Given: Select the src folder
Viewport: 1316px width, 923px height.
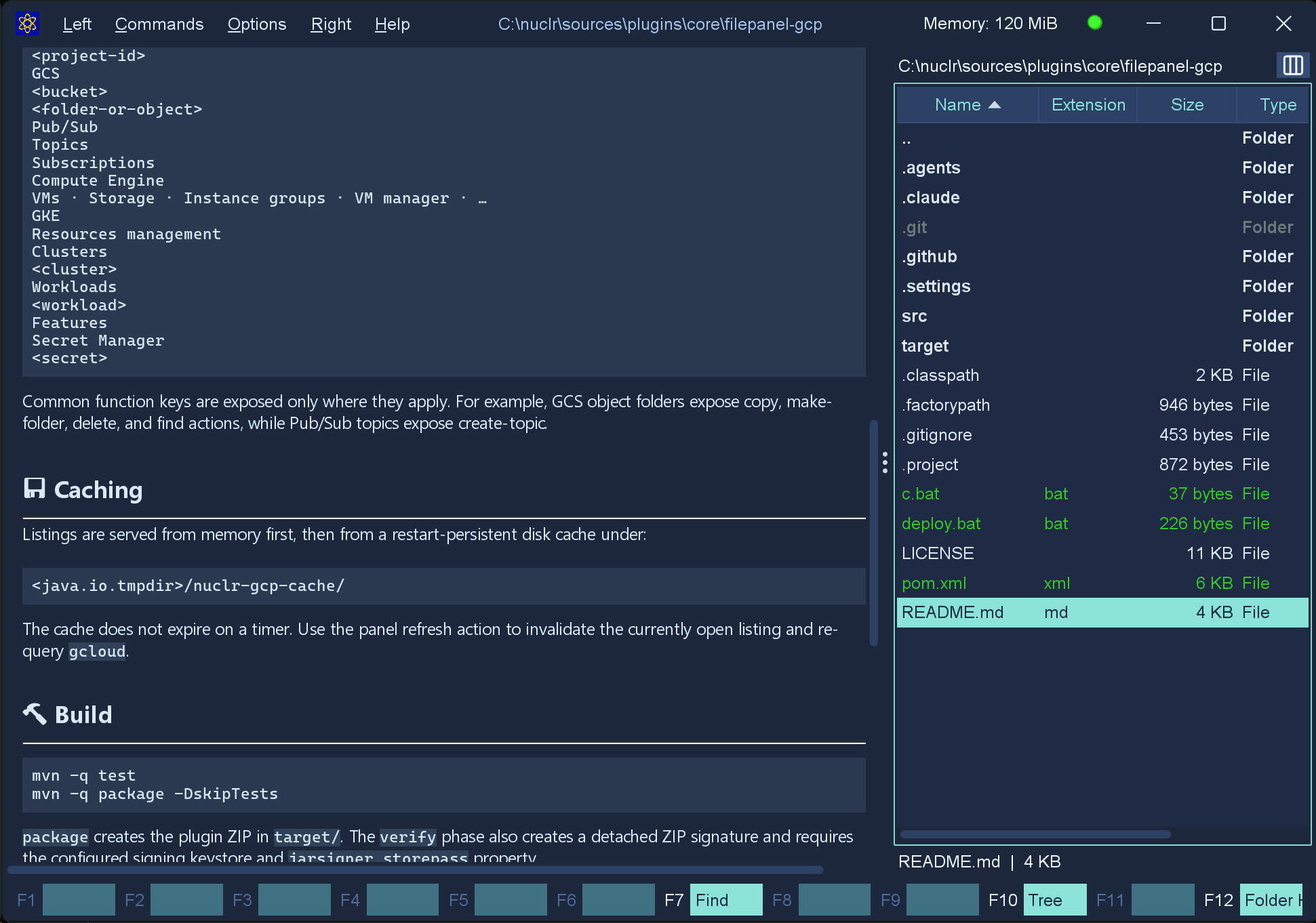Looking at the screenshot, I should (x=1102, y=316).
